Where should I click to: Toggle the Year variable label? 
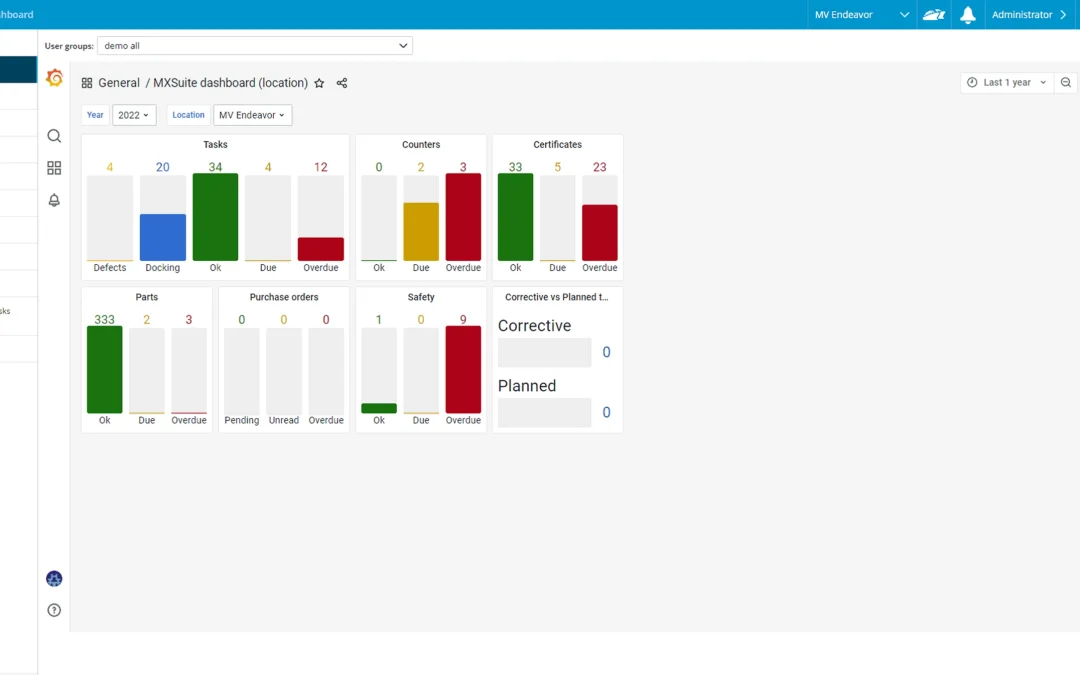95,114
